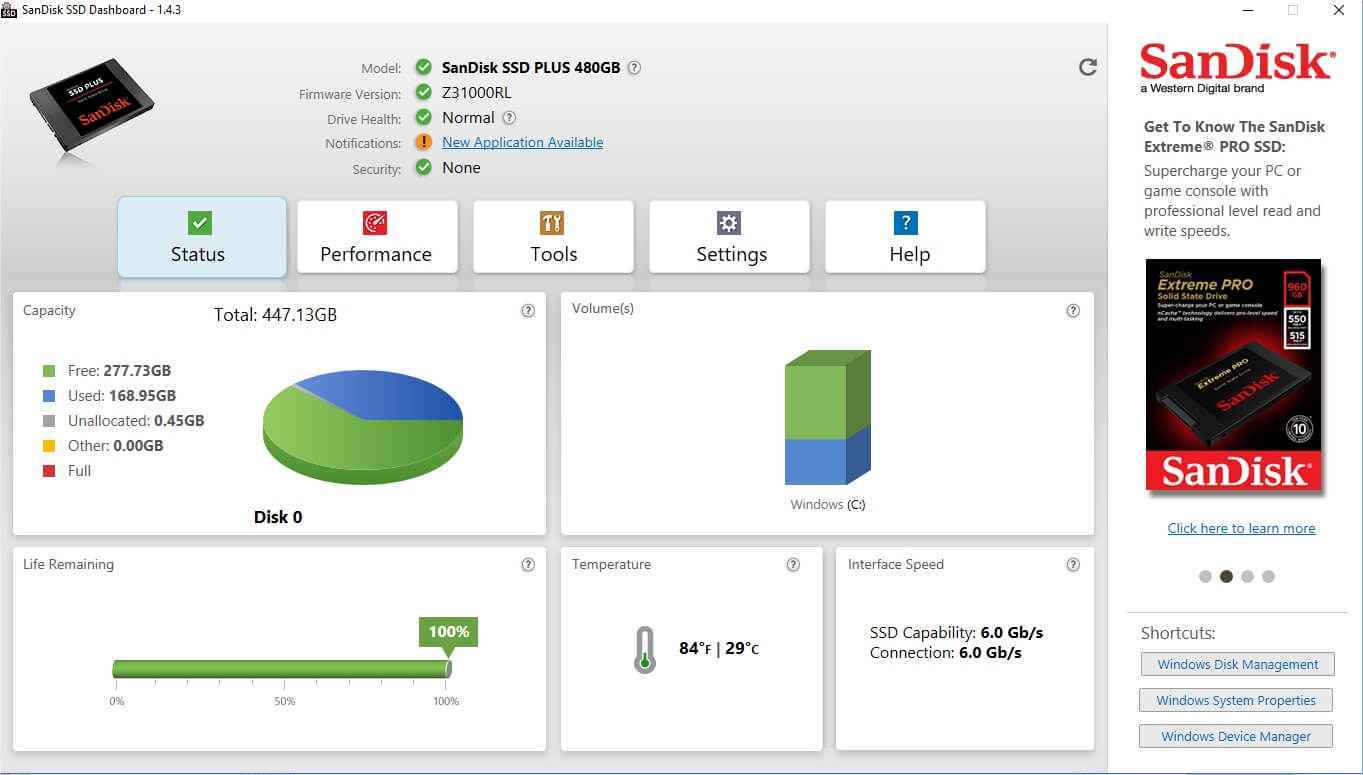Click the Temperature panel help icon
The height and width of the screenshot is (775, 1363).
[793, 565]
